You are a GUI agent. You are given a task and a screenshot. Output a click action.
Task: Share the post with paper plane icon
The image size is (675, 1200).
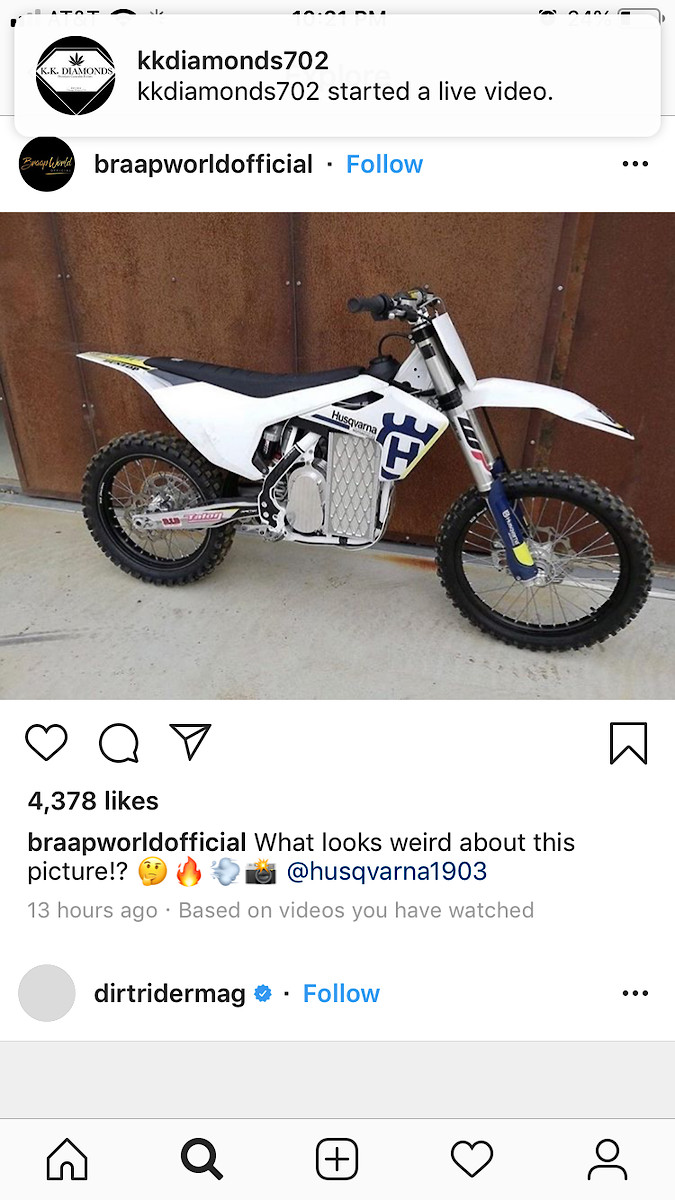point(190,742)
